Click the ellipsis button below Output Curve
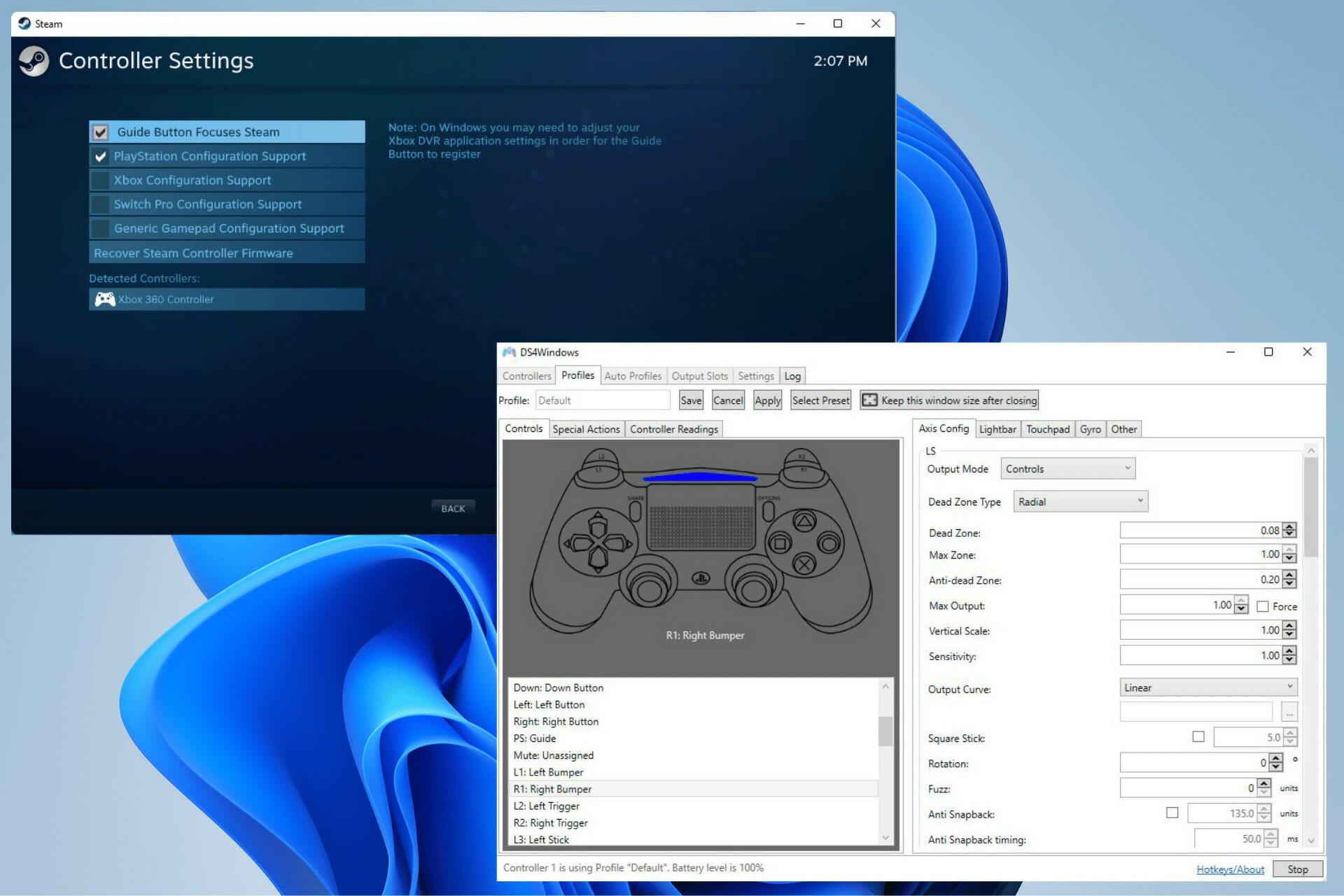Viewport: 1344px width, 896px height. (x=1289, y=712)
